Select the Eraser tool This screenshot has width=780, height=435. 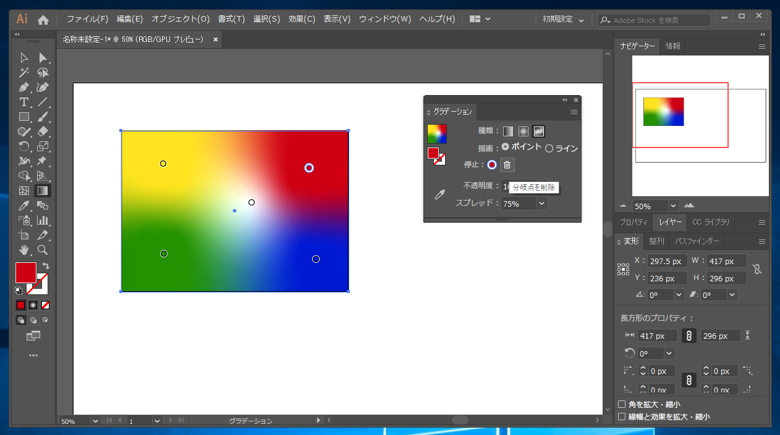coord(43,132)
